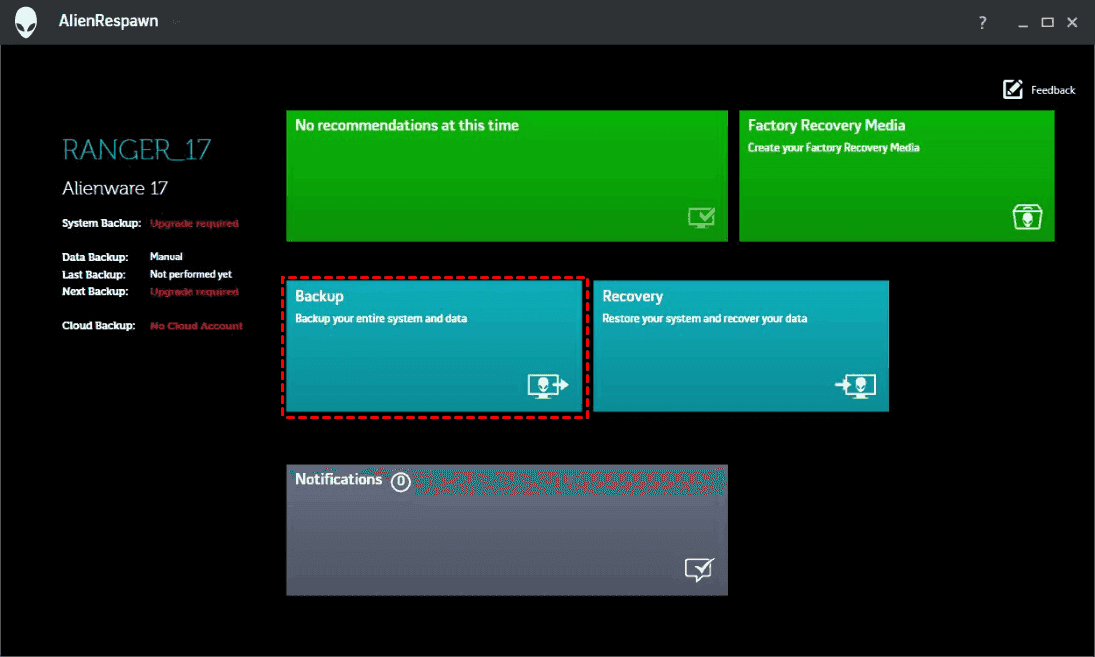
Task: Click the notifications count badge showing 0
Action: click(x=400, y=482)
